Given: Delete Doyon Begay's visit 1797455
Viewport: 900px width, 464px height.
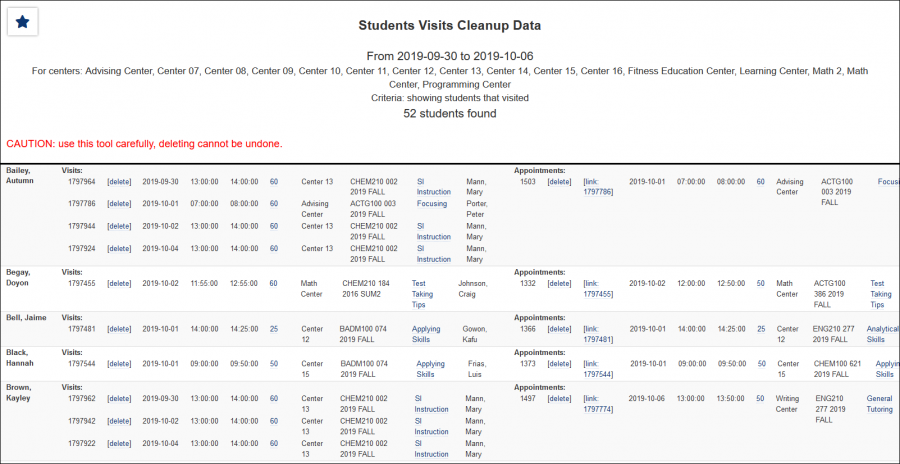Looking at the screenshot, I should (x=119, y=283).
